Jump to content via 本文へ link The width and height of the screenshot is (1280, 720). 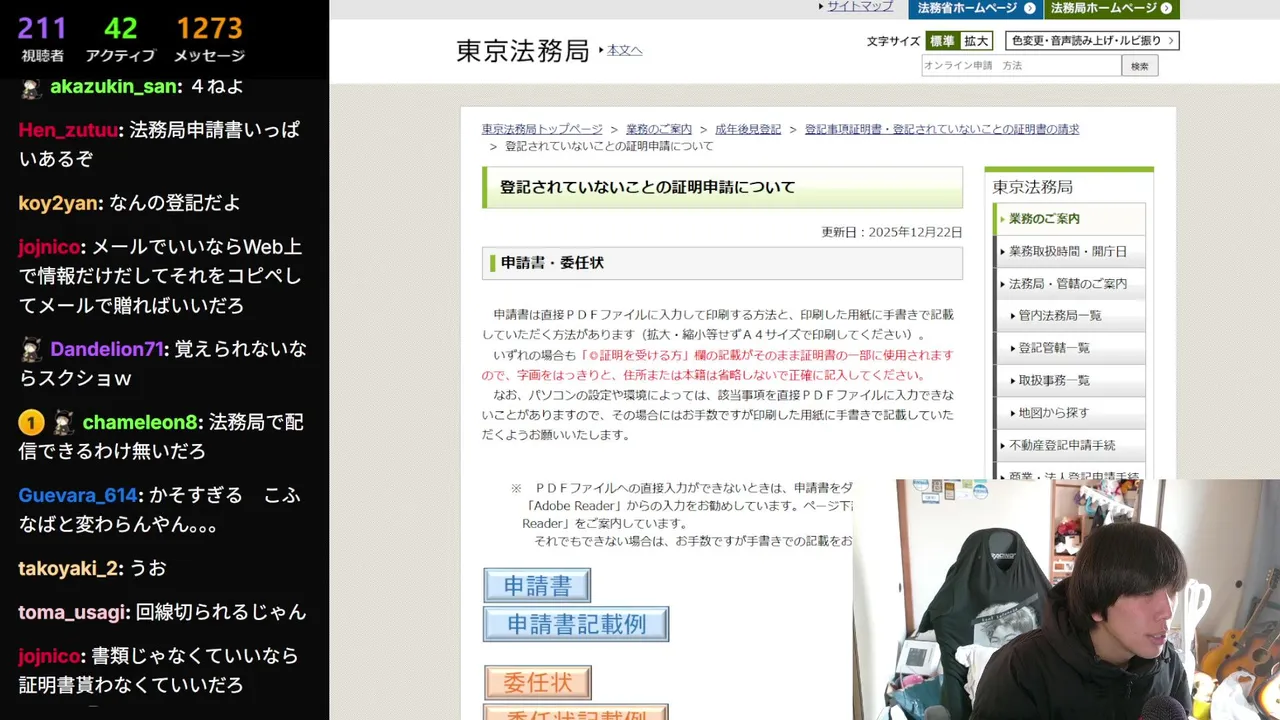624,50
